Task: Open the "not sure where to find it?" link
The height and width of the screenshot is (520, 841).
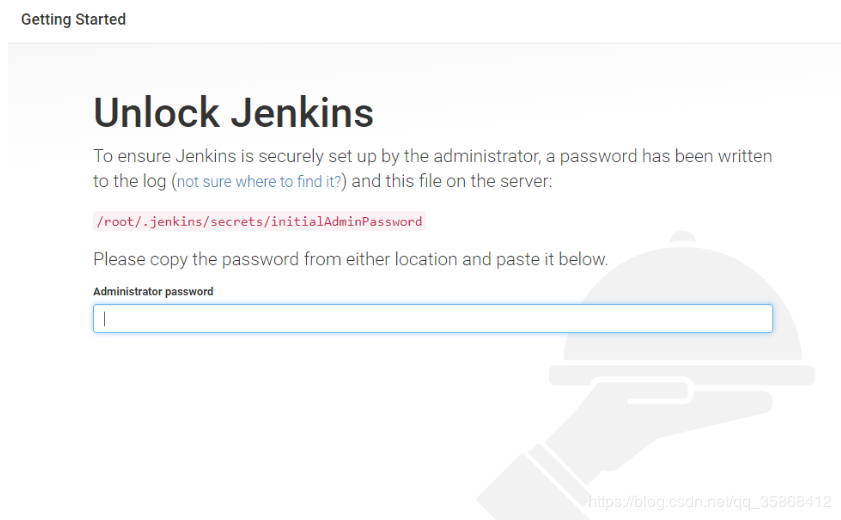Action: (260, 182)
